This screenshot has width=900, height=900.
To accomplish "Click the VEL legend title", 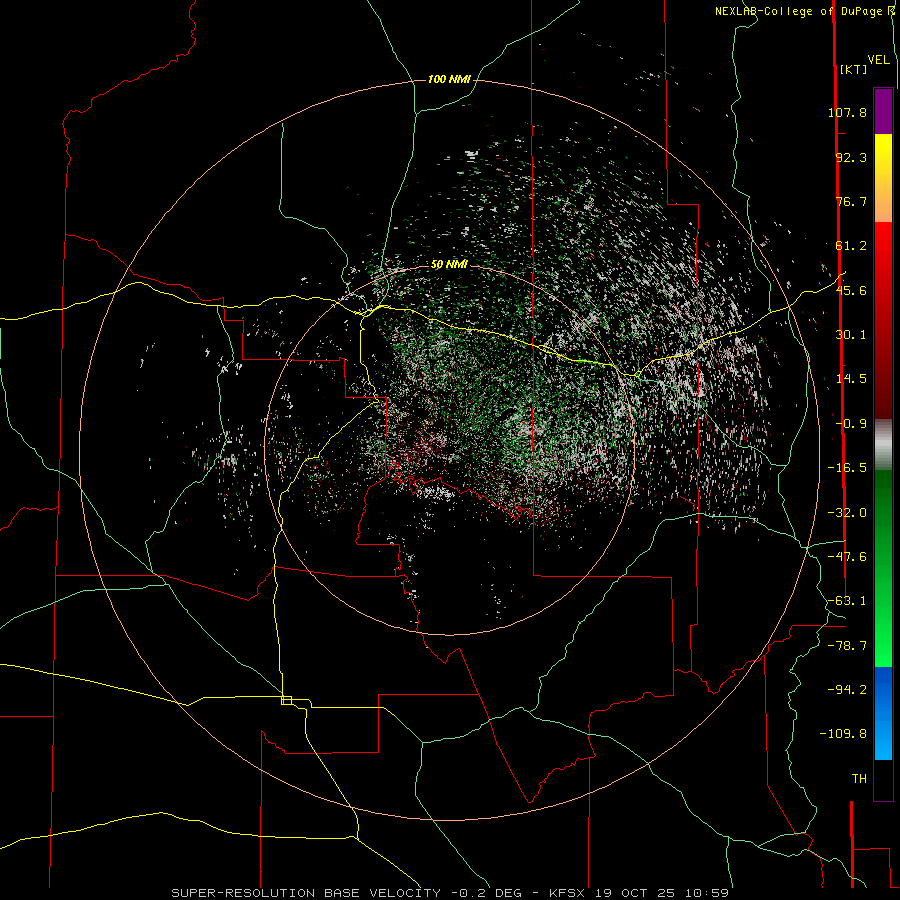I will click(x=879, y=59).
